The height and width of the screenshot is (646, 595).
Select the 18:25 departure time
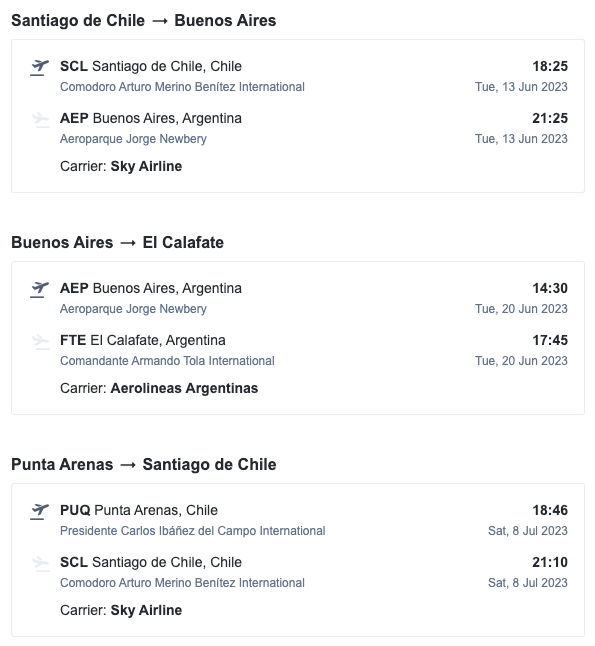click(x=550, y=66)
